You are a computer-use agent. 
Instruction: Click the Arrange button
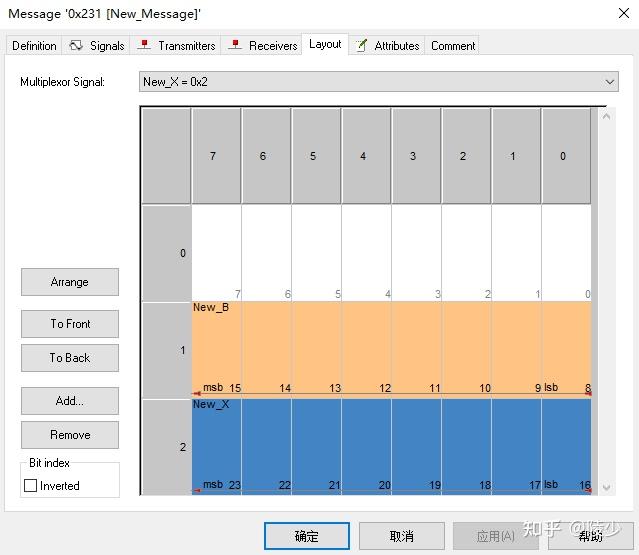click(x=70, y=282)
